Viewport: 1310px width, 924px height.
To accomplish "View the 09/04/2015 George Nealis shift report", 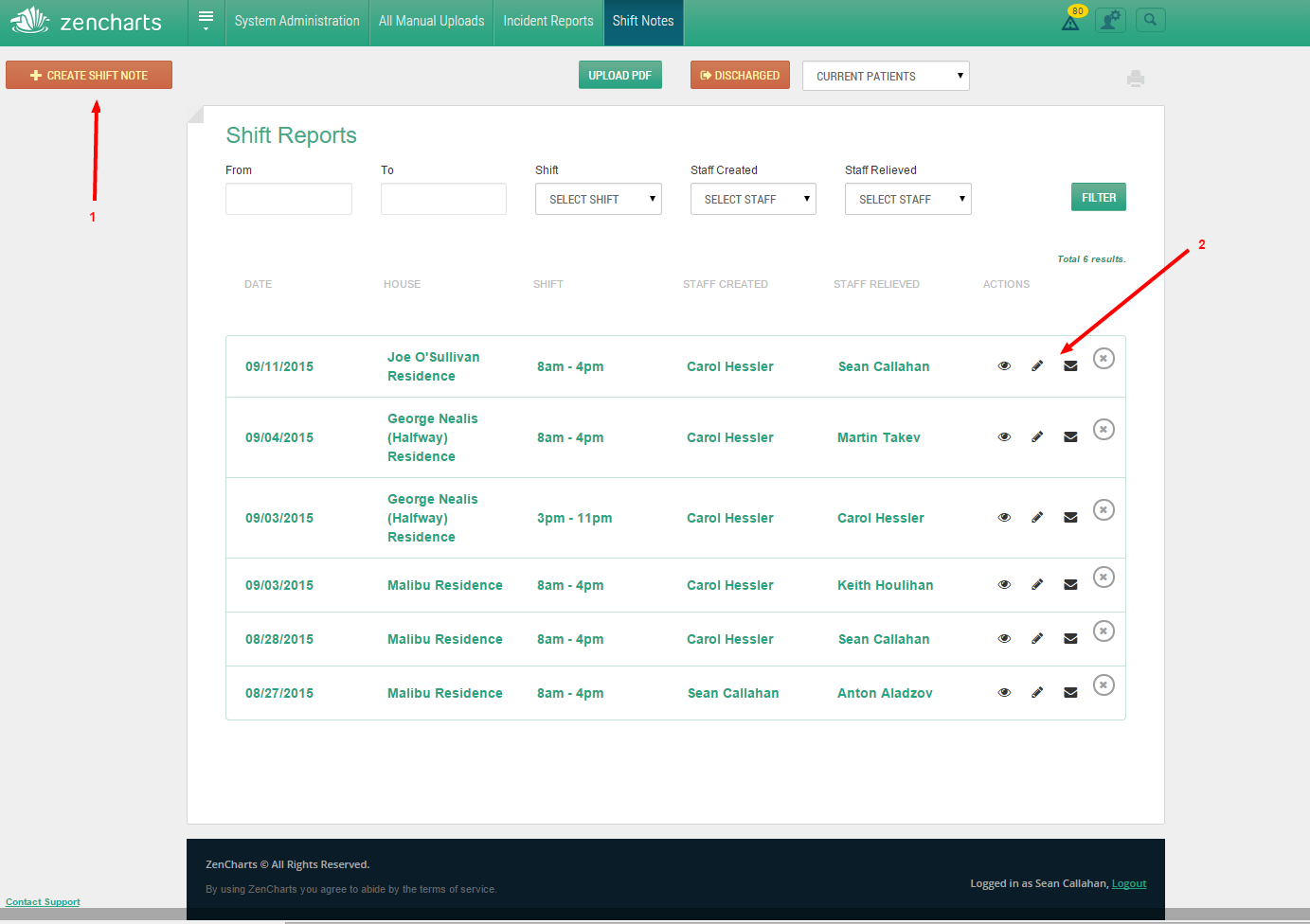I will (1004, 437).
